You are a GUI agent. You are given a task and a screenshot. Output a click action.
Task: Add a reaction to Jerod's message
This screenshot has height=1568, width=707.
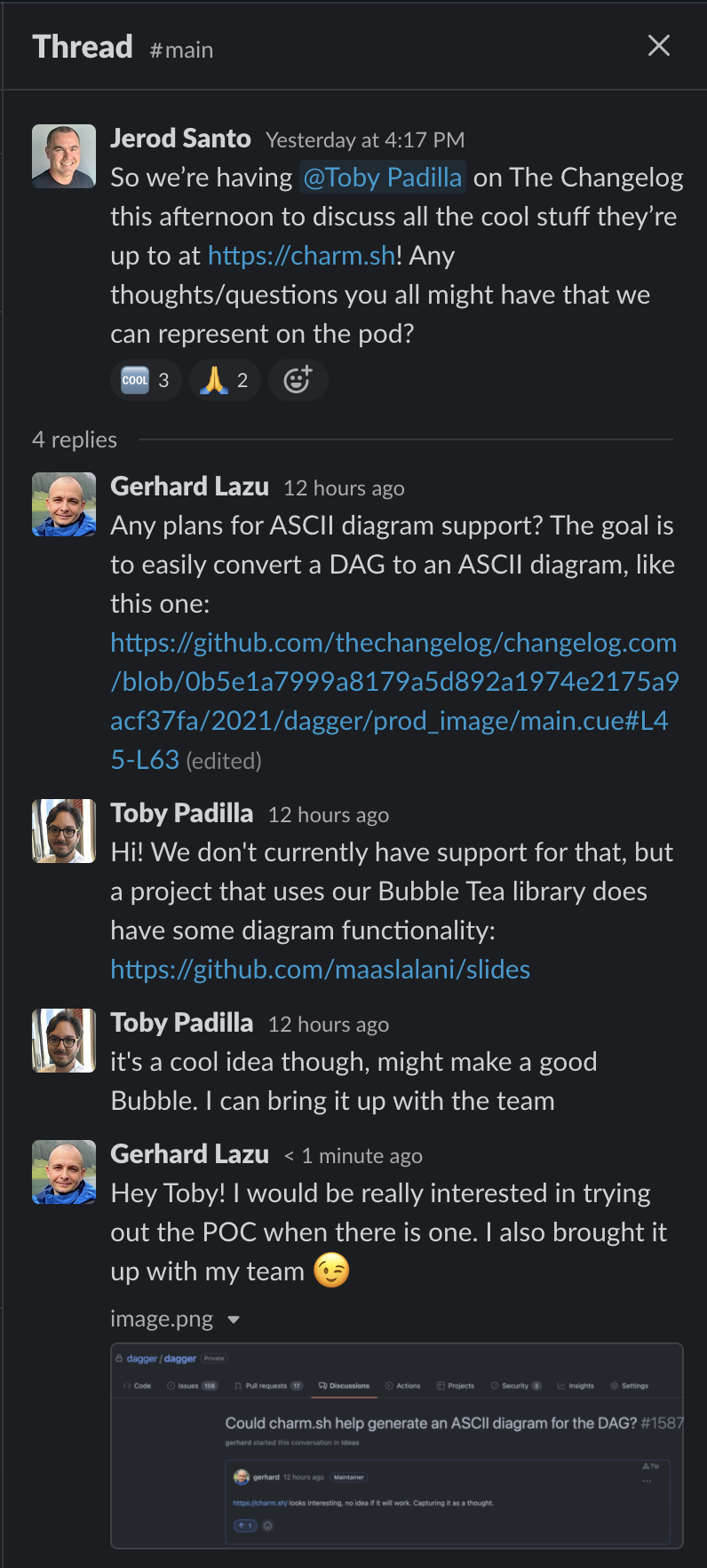(298, 380)
